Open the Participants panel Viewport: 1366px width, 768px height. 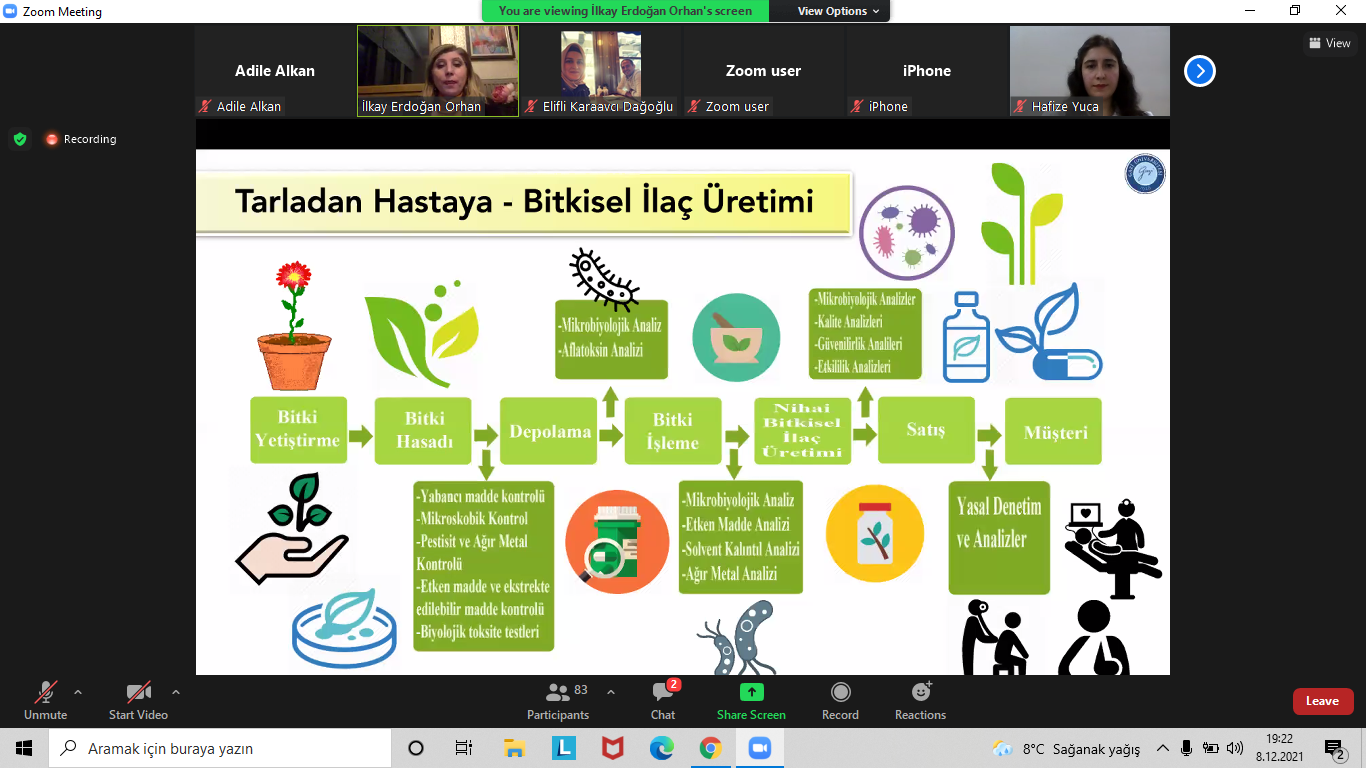coord(558,700)
